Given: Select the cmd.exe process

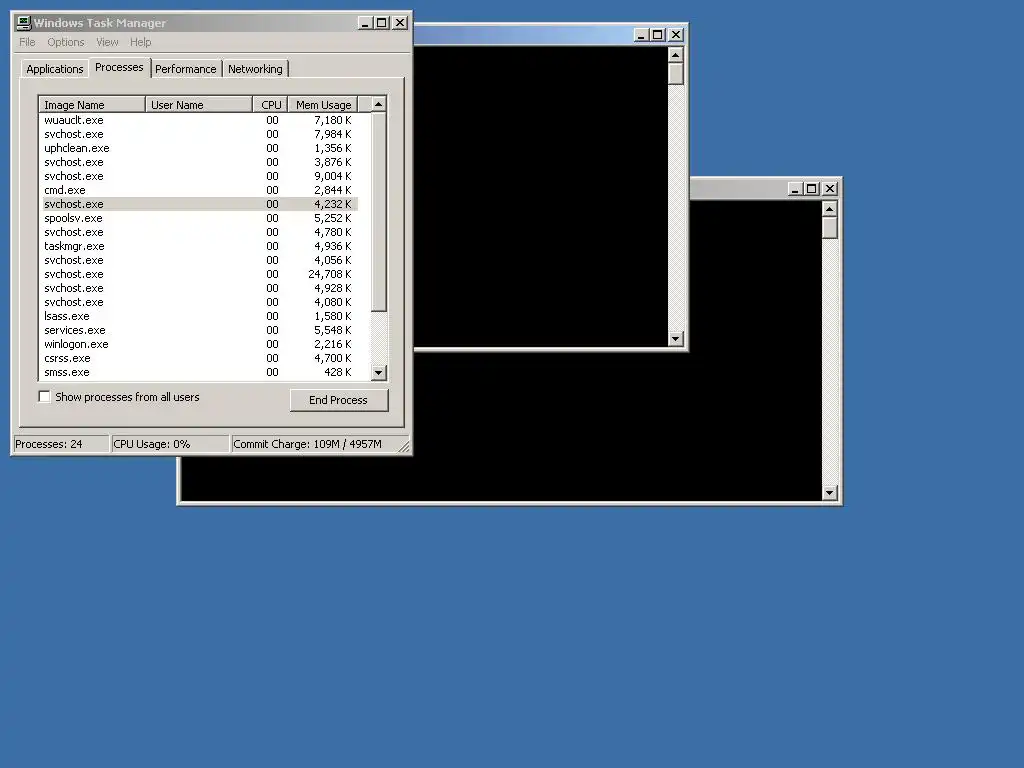Looking at the screenshot, I should 200,190.
